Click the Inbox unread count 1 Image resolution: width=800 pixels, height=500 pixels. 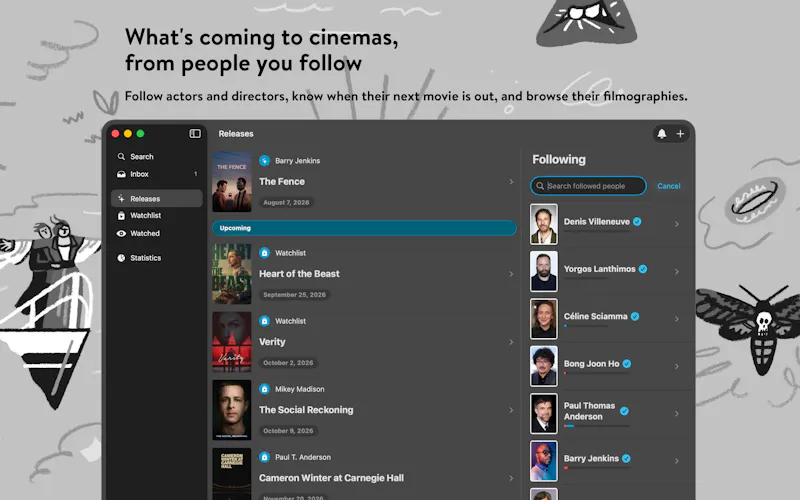coord(195,174)
